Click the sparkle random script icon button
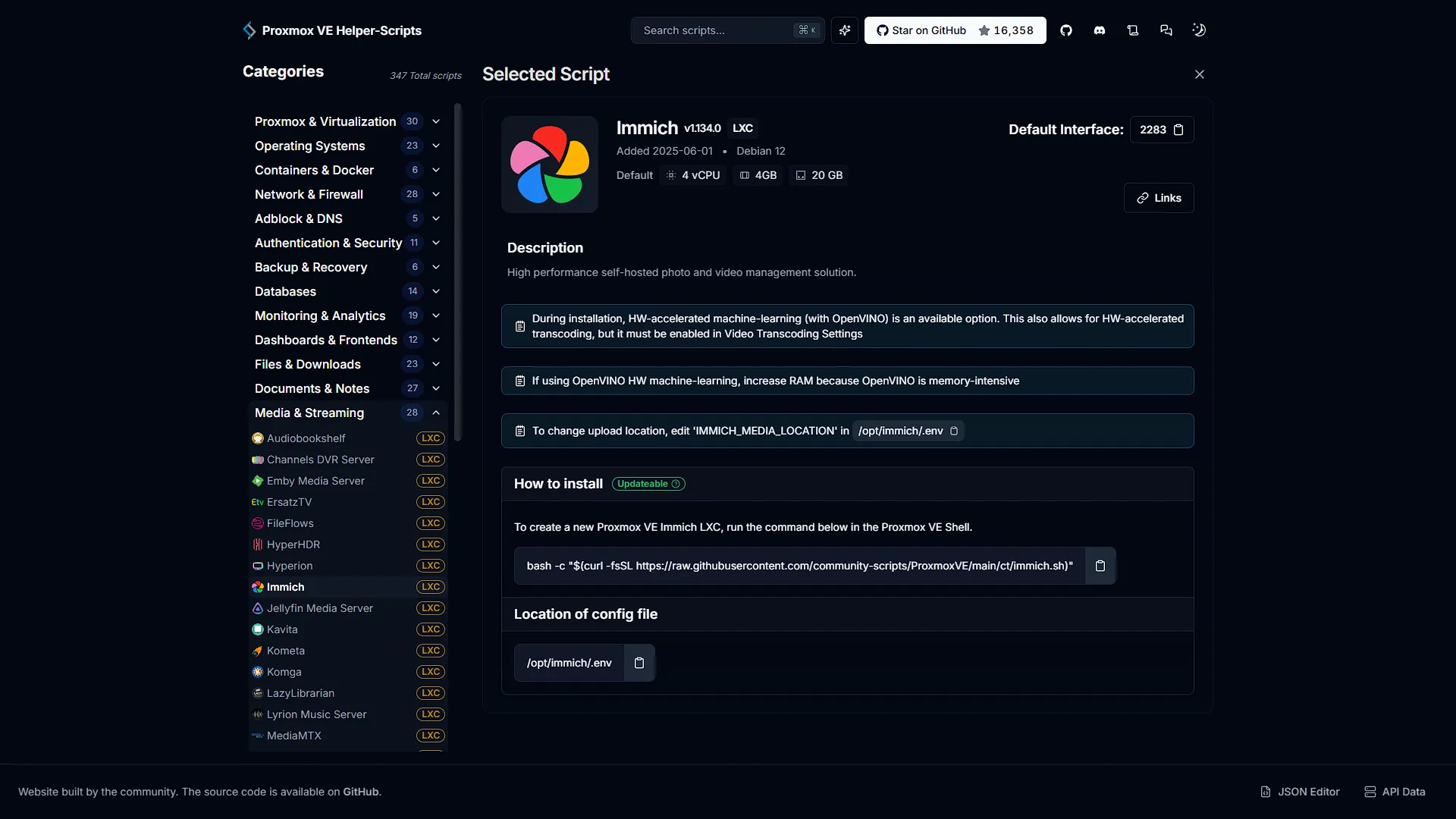This screenshot has height=819, width=1456. coord(845,30)
